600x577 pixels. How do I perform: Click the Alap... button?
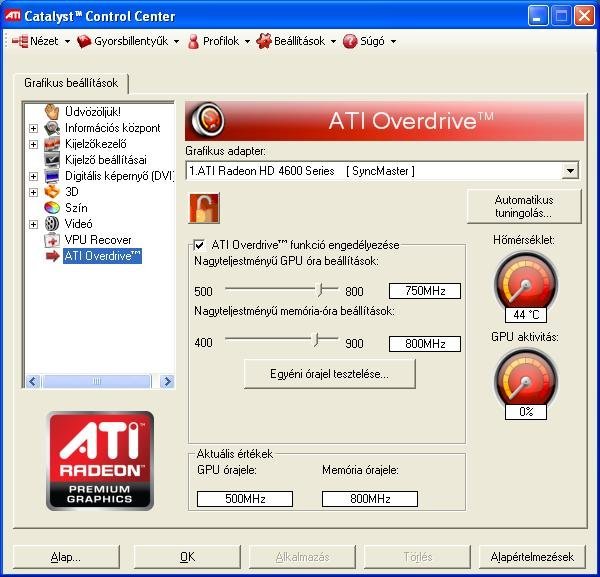click(x=66, y=557)
